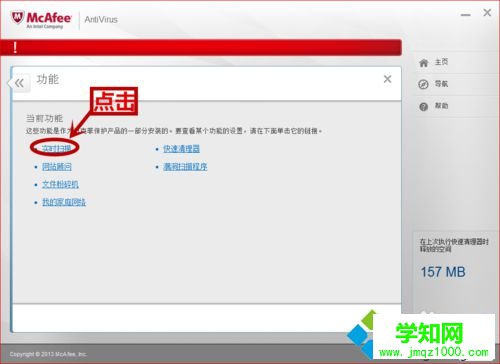Click the 功能 panel title

[x=48, y=79]
